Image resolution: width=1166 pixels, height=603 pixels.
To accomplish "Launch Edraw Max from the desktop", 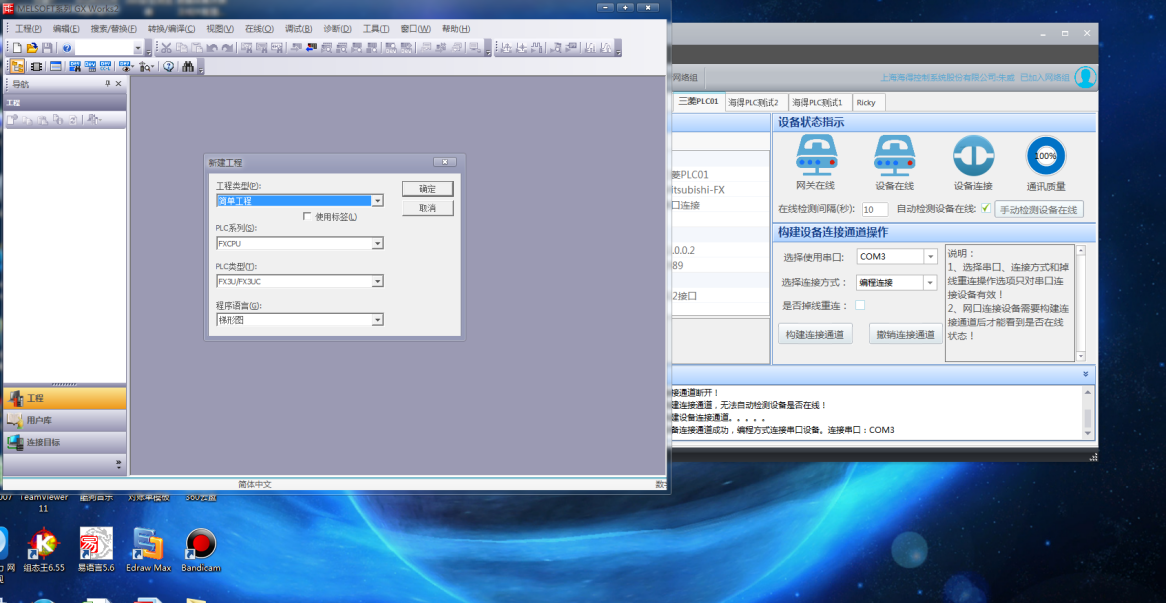I will [x=148, y=545].
